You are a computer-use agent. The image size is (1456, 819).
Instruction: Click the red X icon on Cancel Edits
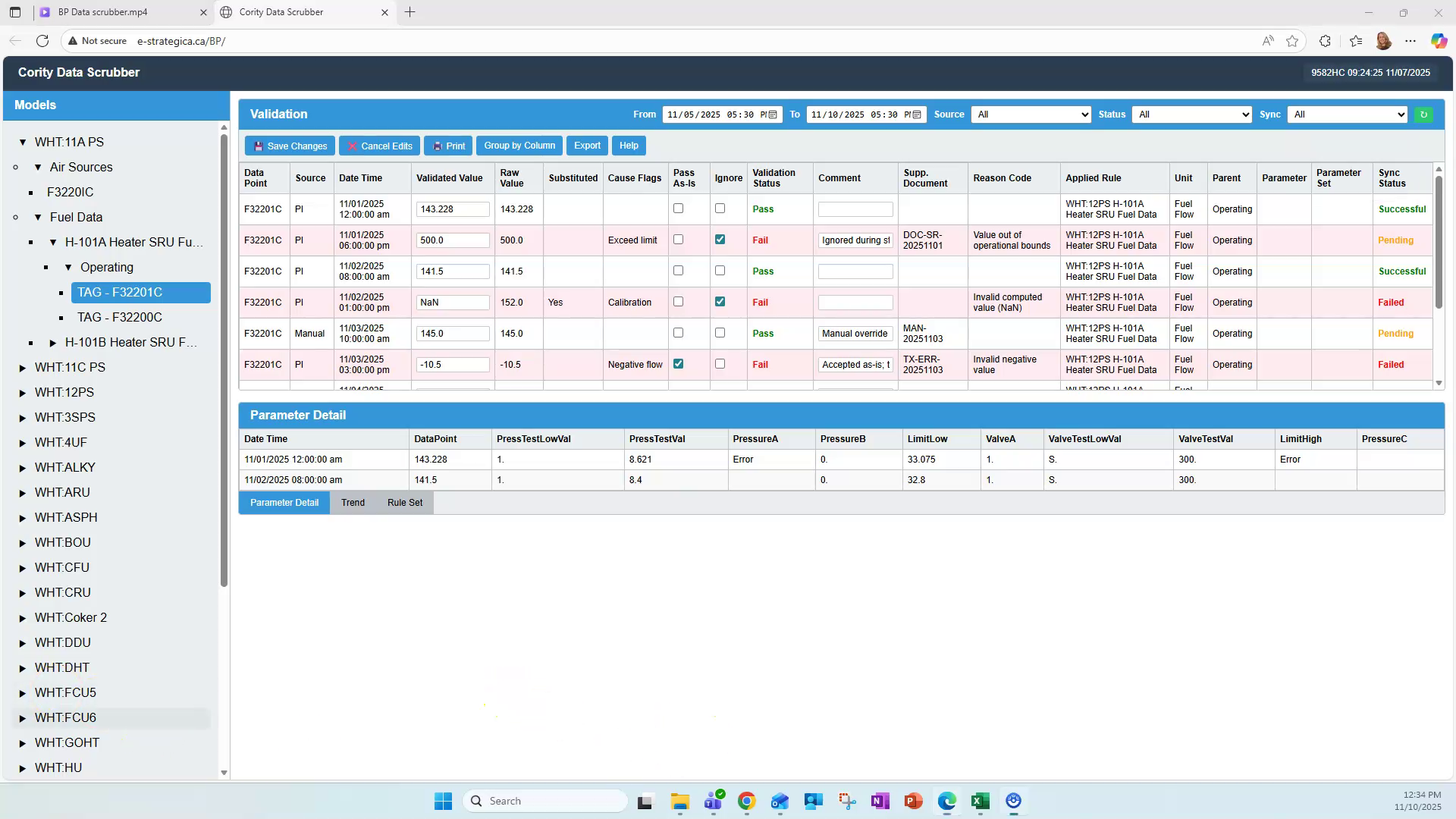point(352,146)
